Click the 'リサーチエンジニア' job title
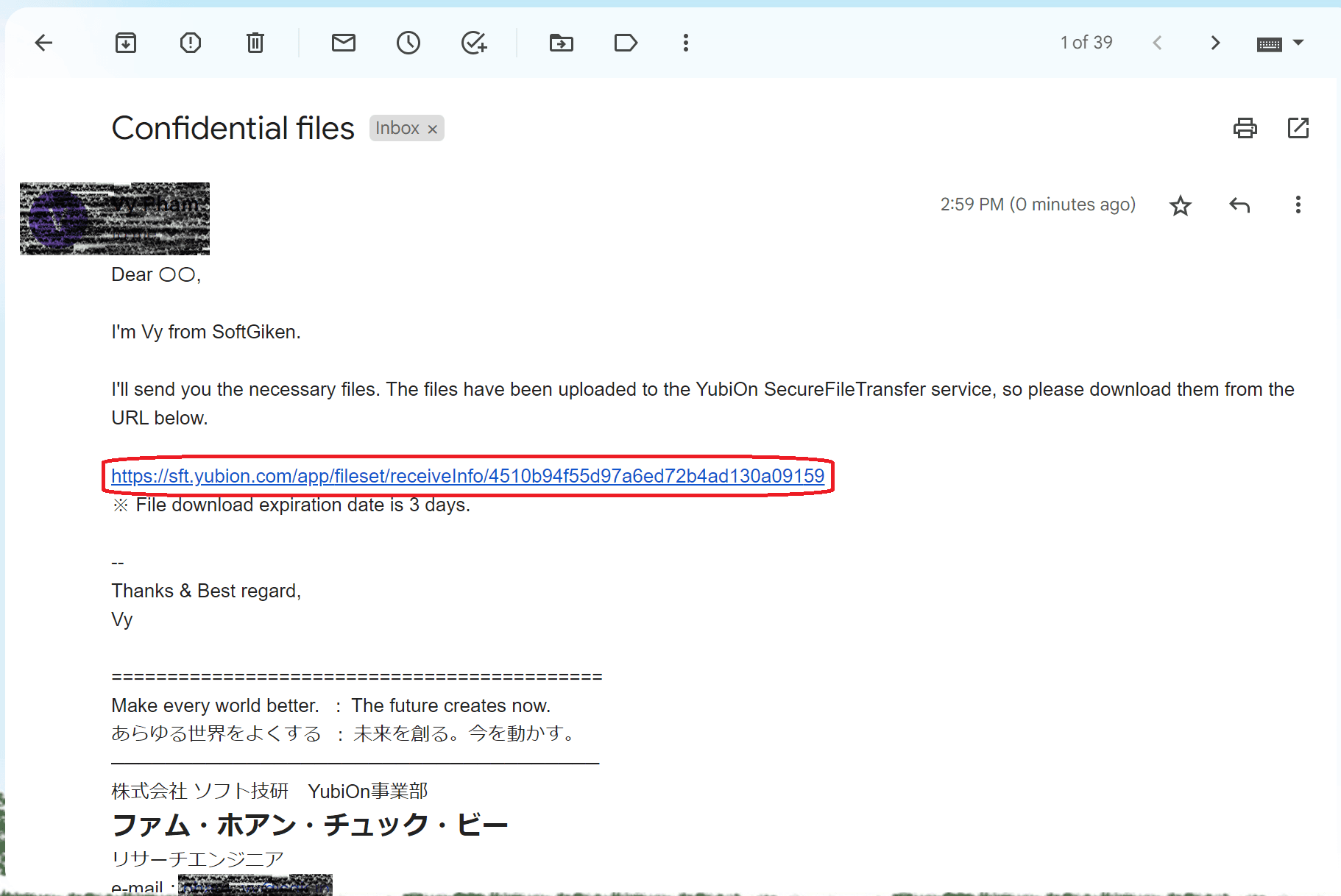The width and height of the screenshot is (1341, 896). pyautogui.click(x=197, y=858)
